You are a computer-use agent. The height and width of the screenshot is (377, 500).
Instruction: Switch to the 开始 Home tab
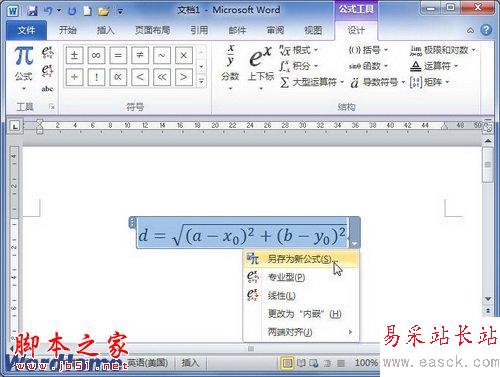click(68, 30)
